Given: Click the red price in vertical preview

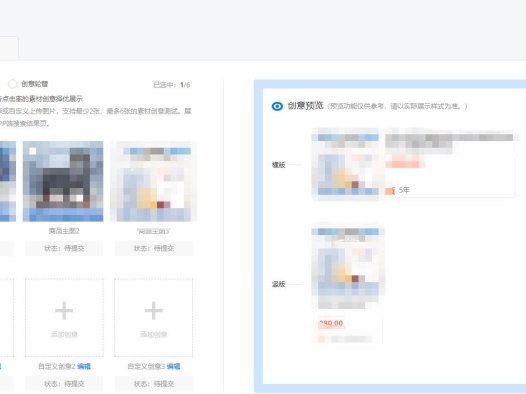Looking at the screenshot, I should [x=331, y=323].
